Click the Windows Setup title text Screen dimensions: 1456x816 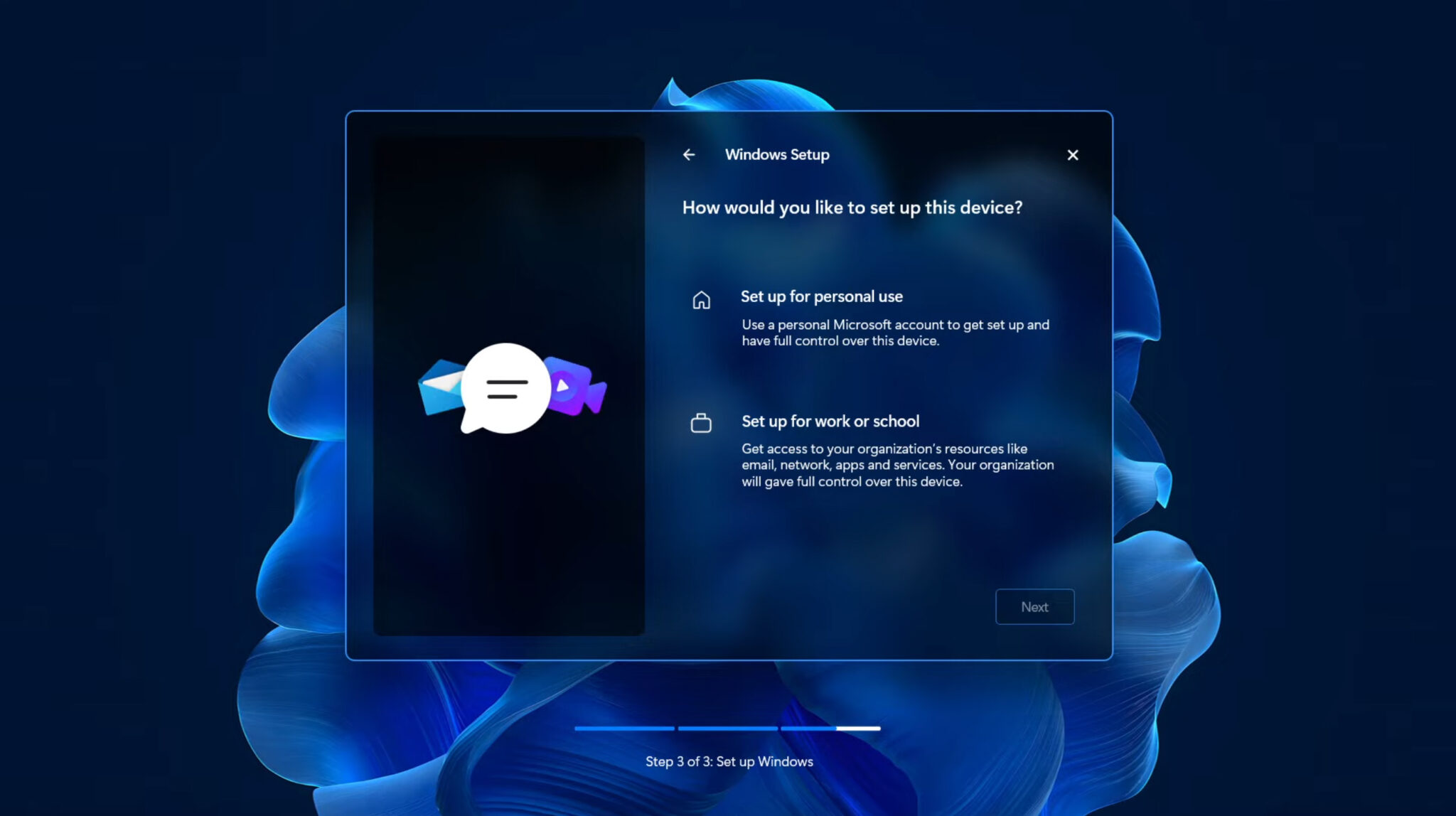[776, 154]
